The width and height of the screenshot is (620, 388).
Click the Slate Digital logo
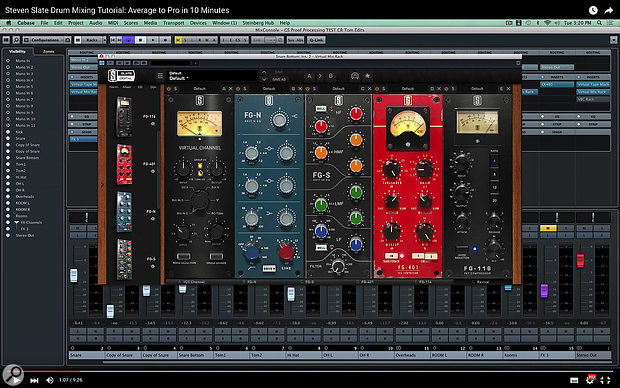(x=121, y=76)
